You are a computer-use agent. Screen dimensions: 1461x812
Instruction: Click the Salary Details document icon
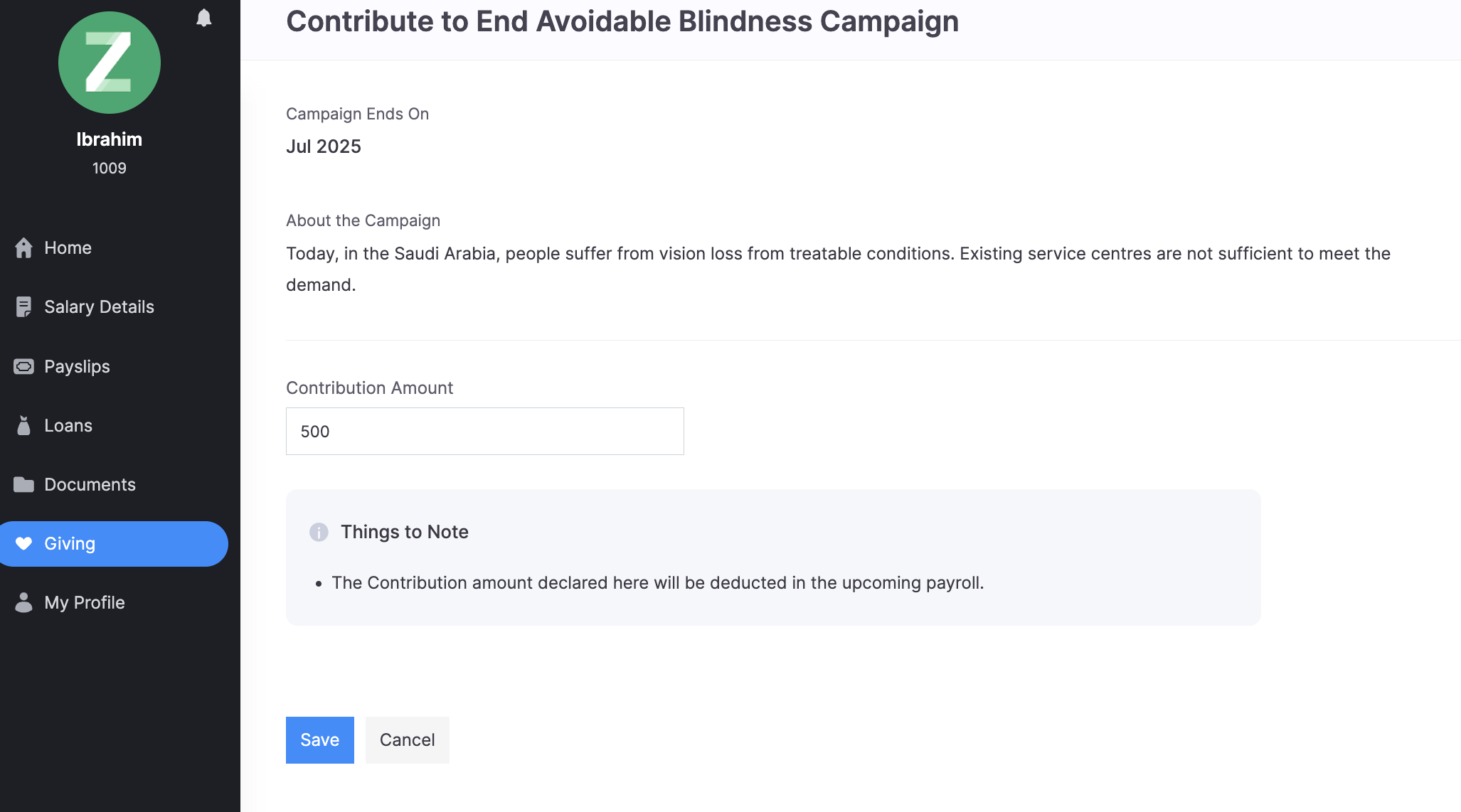pyautogui.click(x=23, y=306)
